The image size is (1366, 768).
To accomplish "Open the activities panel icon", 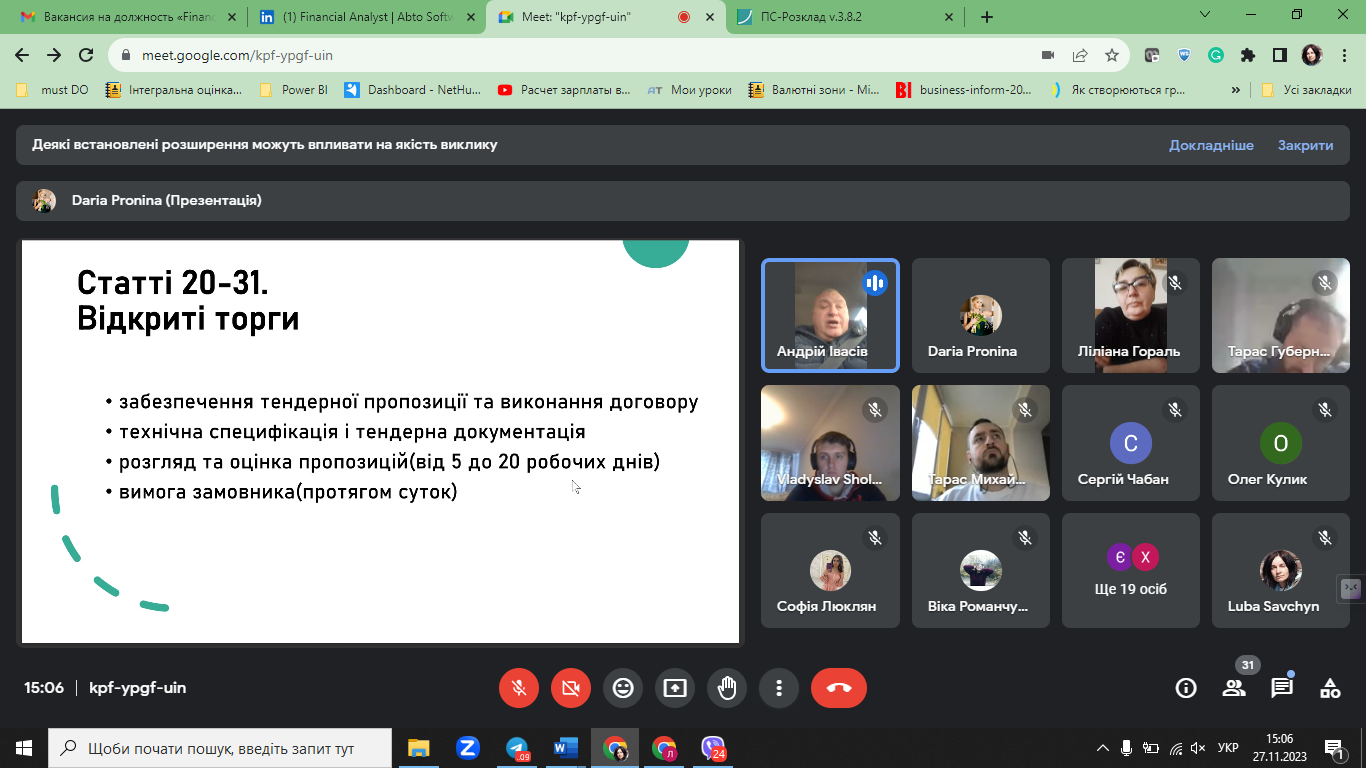I will [1330, 688].
